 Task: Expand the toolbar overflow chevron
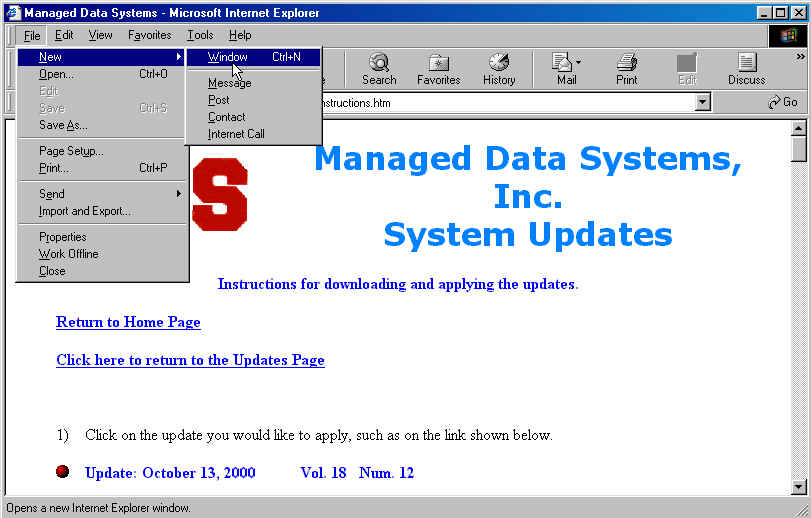tap(801, 56)
